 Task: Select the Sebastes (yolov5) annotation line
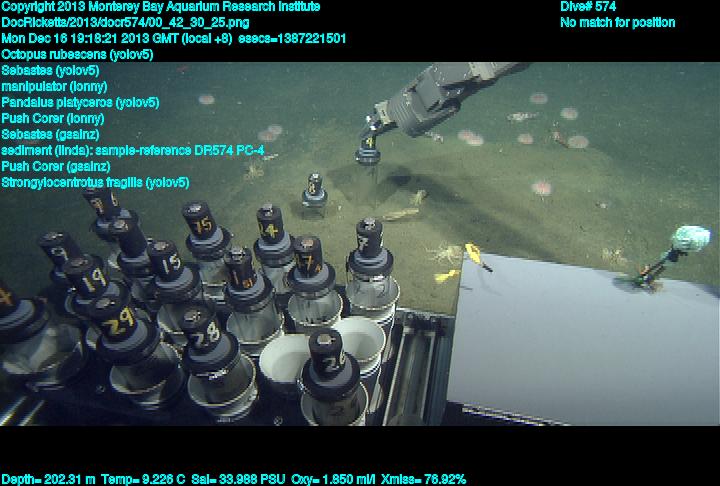pos(50,70)
